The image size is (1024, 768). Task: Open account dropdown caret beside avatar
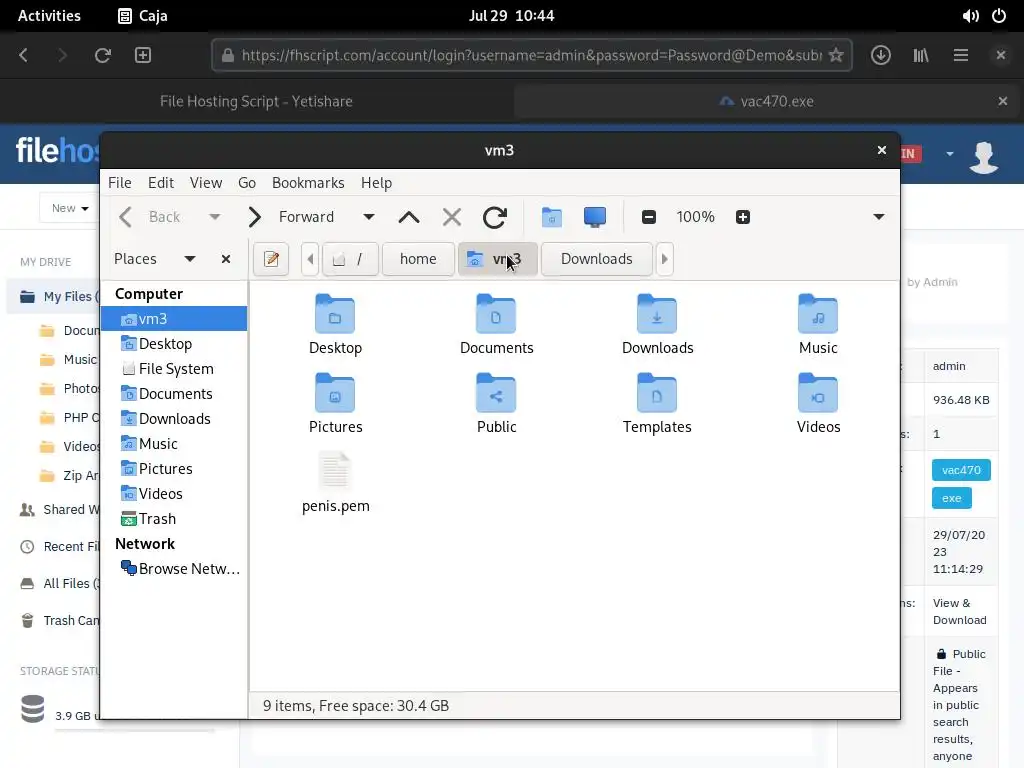pos(950,154)
